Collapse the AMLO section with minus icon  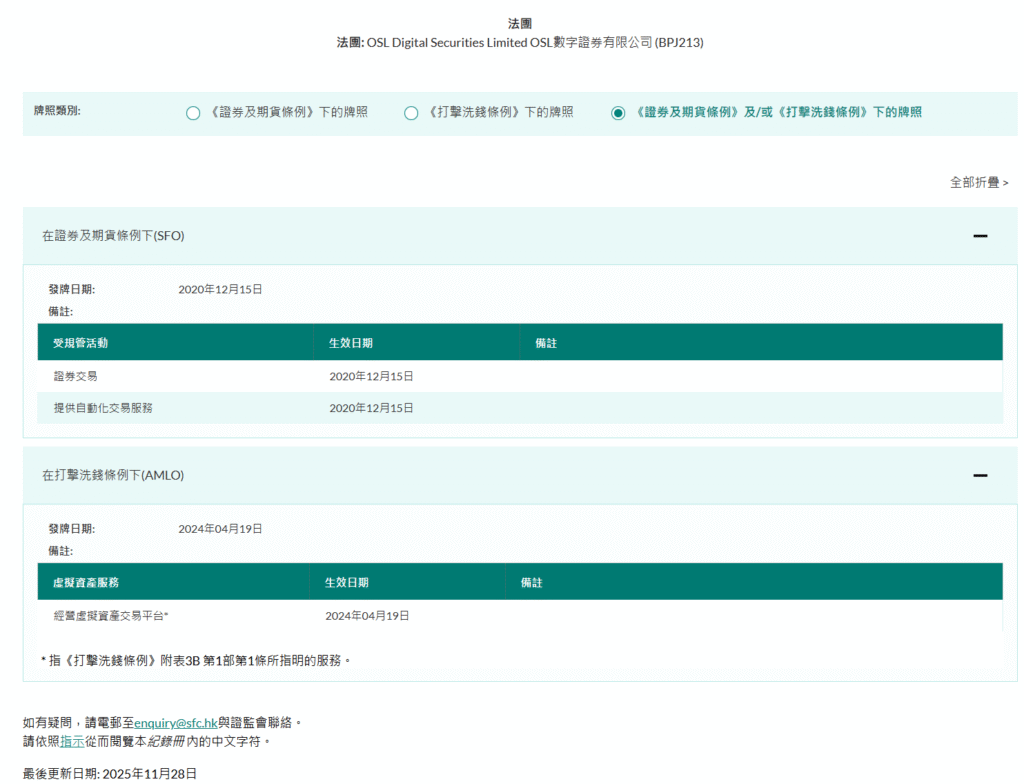pos(980,476)
